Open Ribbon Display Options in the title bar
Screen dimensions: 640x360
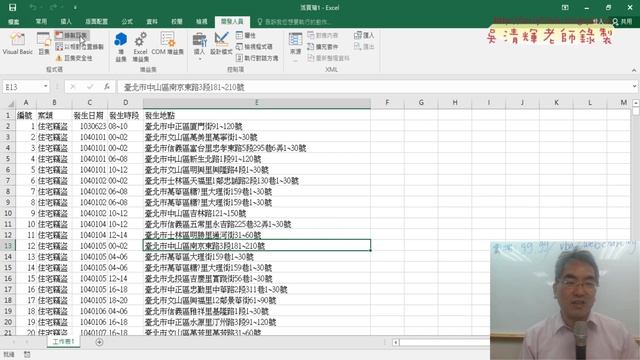(x=565, y=7)
